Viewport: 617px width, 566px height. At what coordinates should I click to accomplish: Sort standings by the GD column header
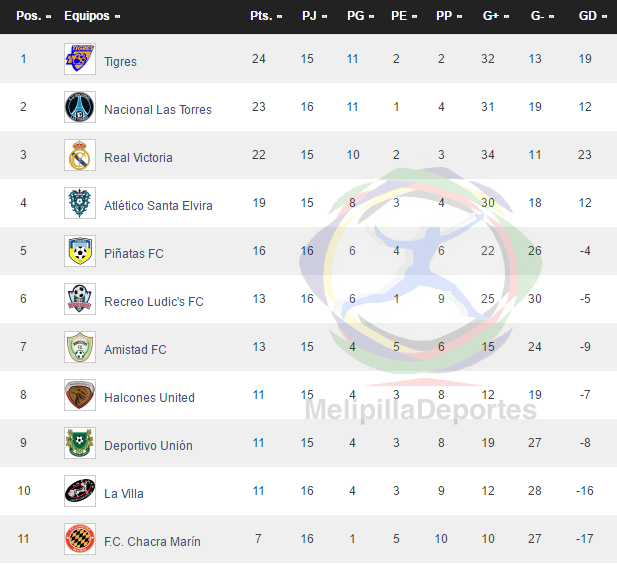click(x=593, y=16)
